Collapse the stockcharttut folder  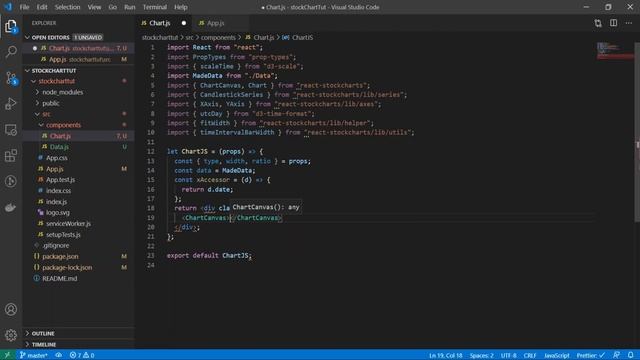coord(34,81)
